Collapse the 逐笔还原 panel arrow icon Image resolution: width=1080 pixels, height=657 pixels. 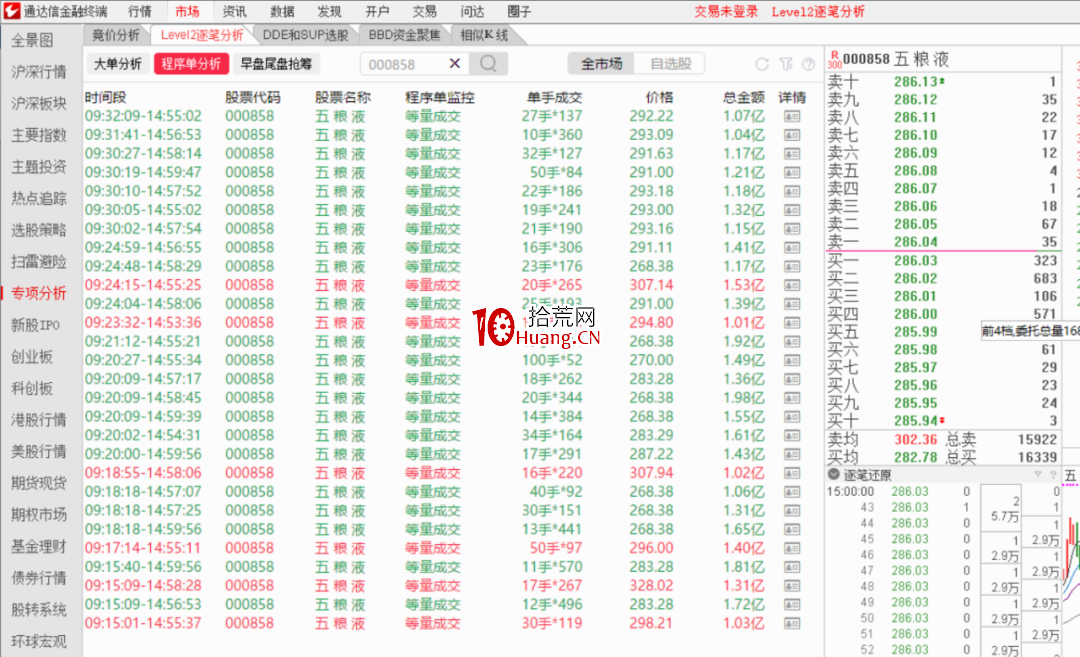pyautogui.click(x=833, y=474)
